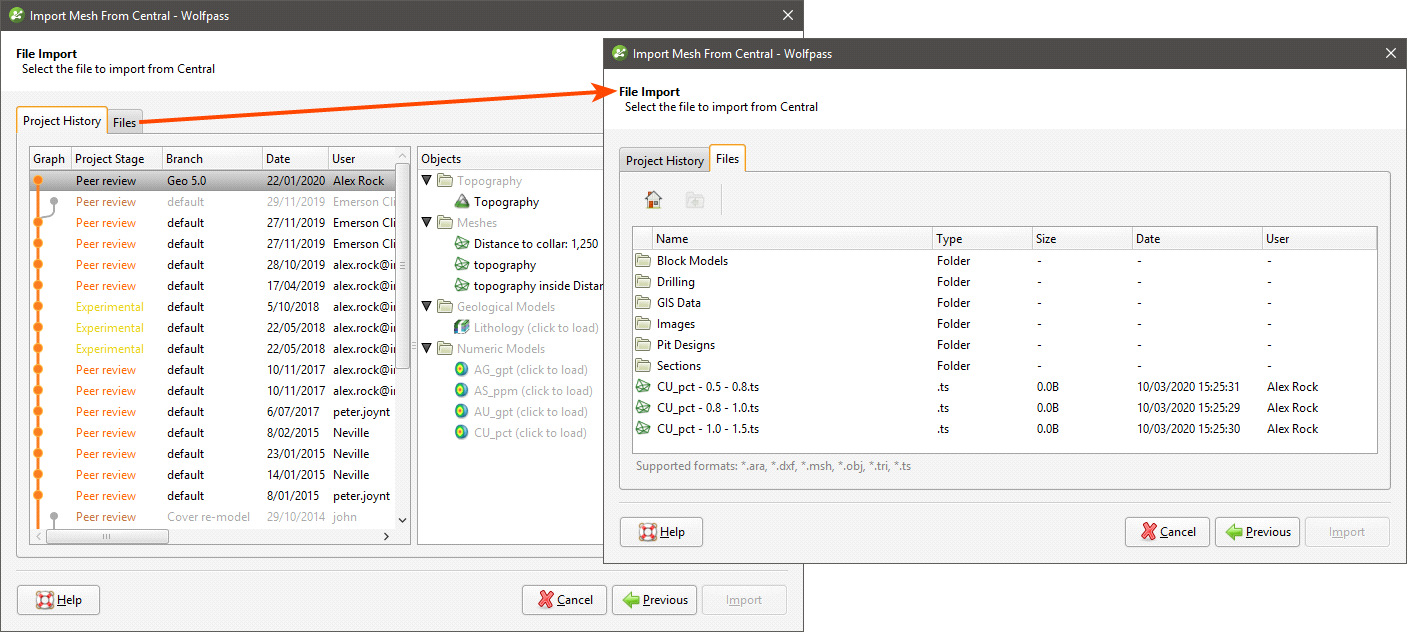Collapse the Numeric Models tree branch

point(425,348)
